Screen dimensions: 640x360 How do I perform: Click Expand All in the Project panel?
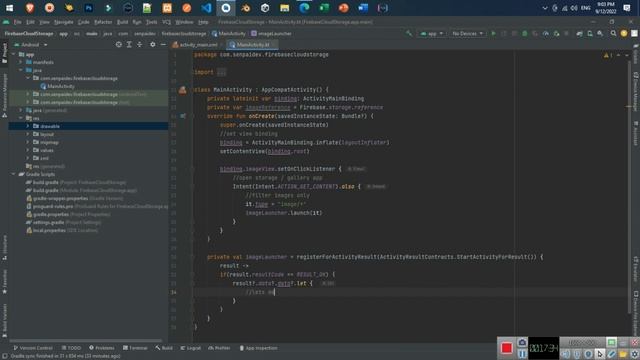click(x=129, y=44)
